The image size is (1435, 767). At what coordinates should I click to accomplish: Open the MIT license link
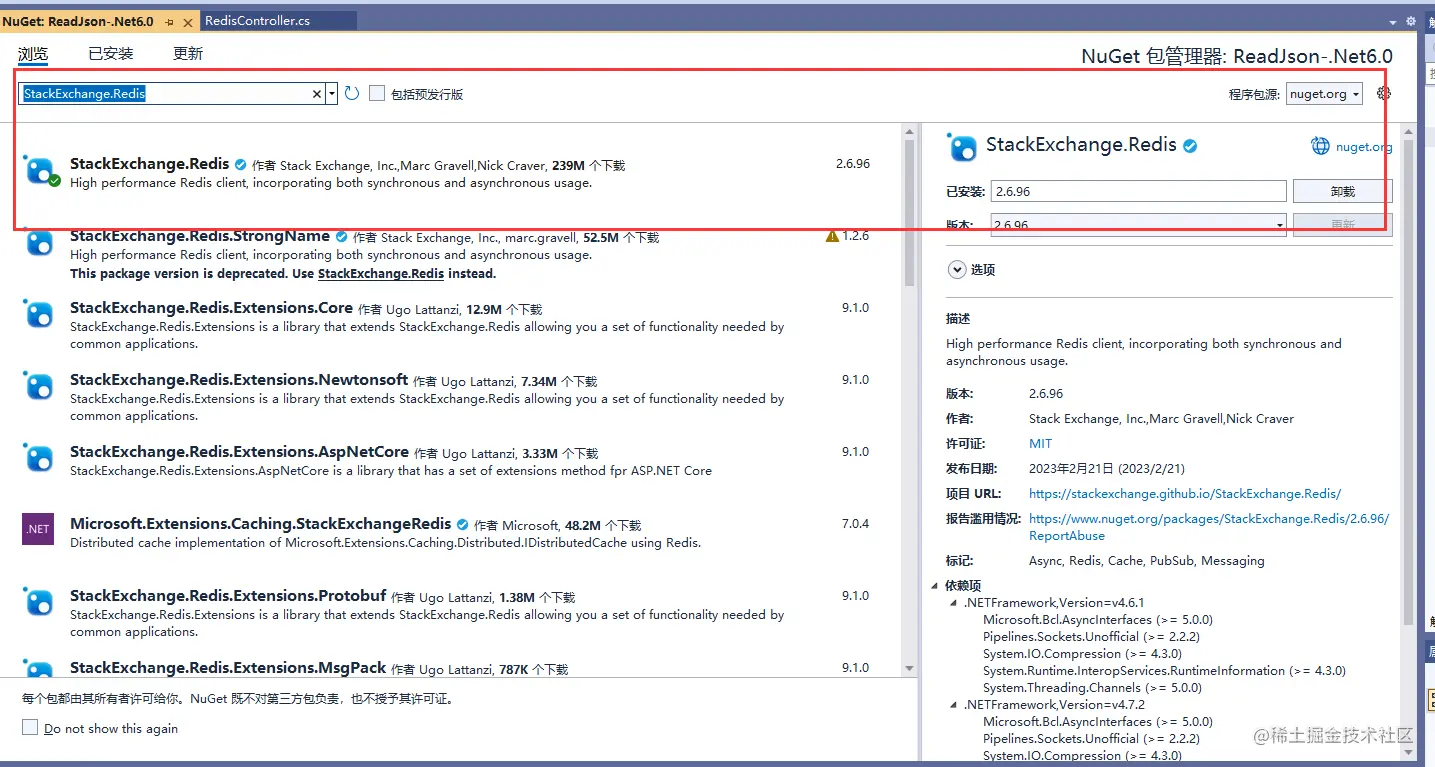tap(1040, 443)
